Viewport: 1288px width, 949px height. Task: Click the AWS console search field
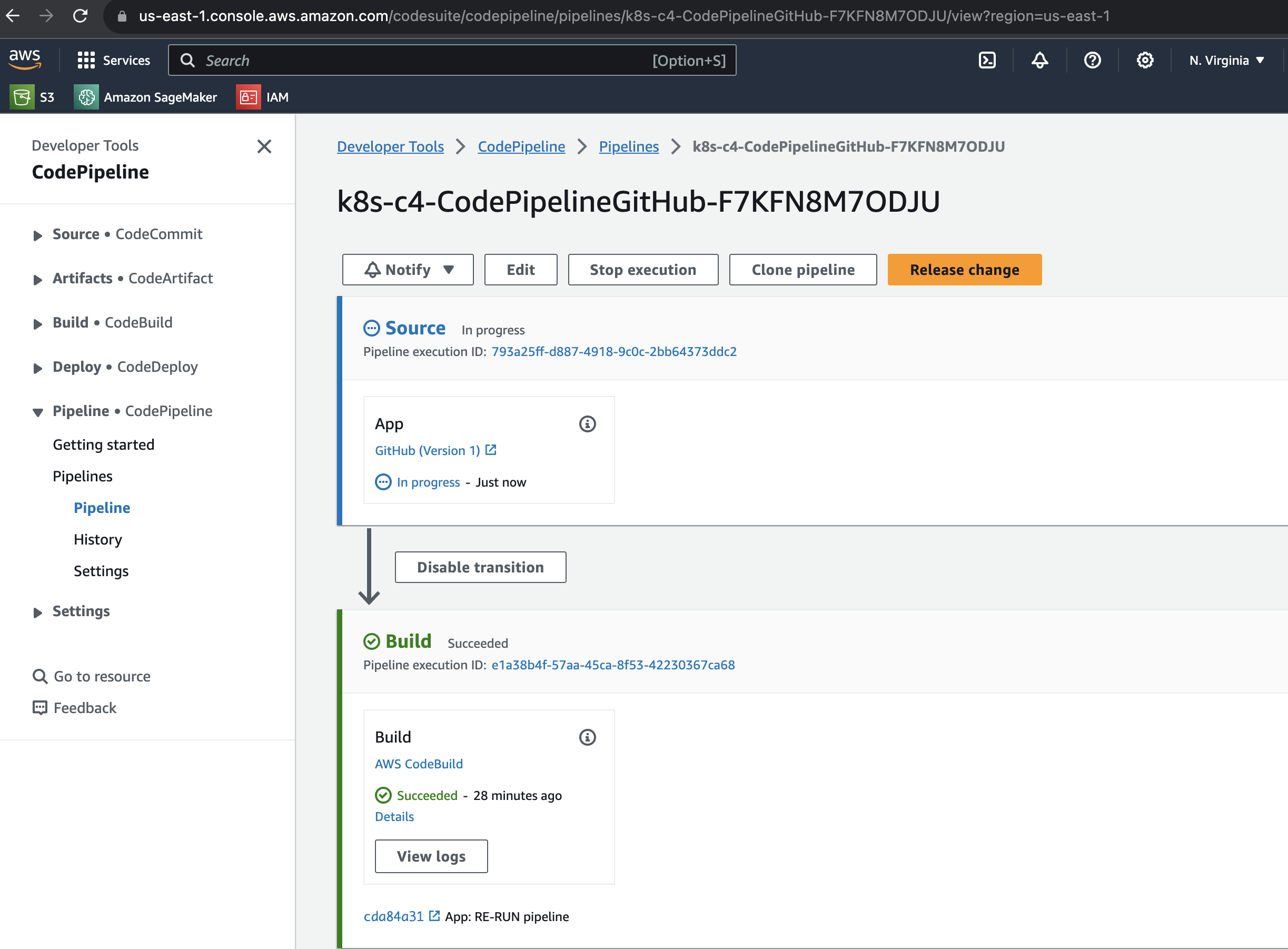(x=452, y=61)
